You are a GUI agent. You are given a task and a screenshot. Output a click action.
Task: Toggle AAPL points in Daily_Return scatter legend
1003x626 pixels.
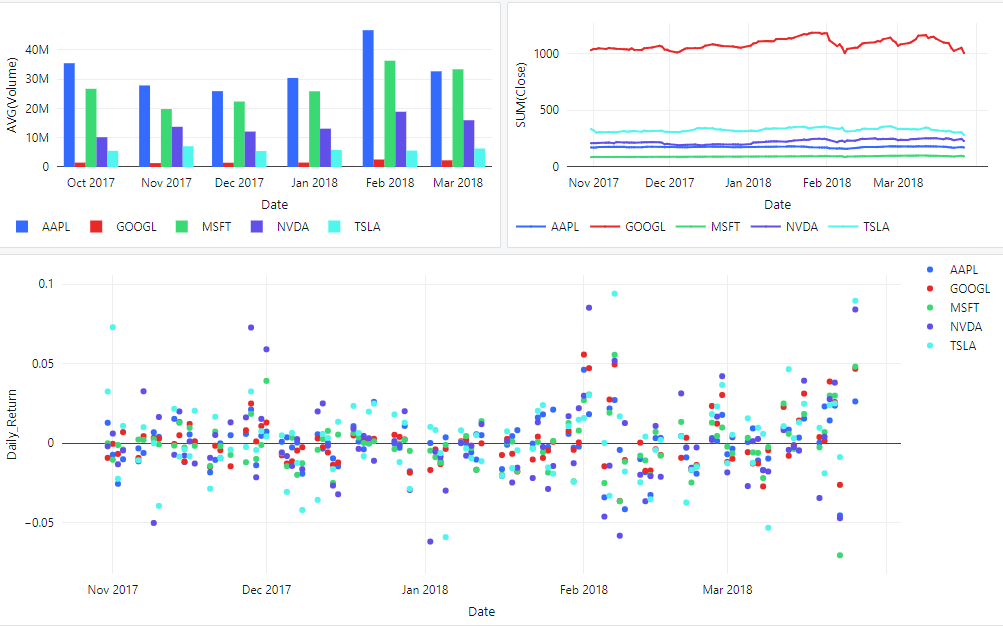pyautogui.click(x=953, y=270)
